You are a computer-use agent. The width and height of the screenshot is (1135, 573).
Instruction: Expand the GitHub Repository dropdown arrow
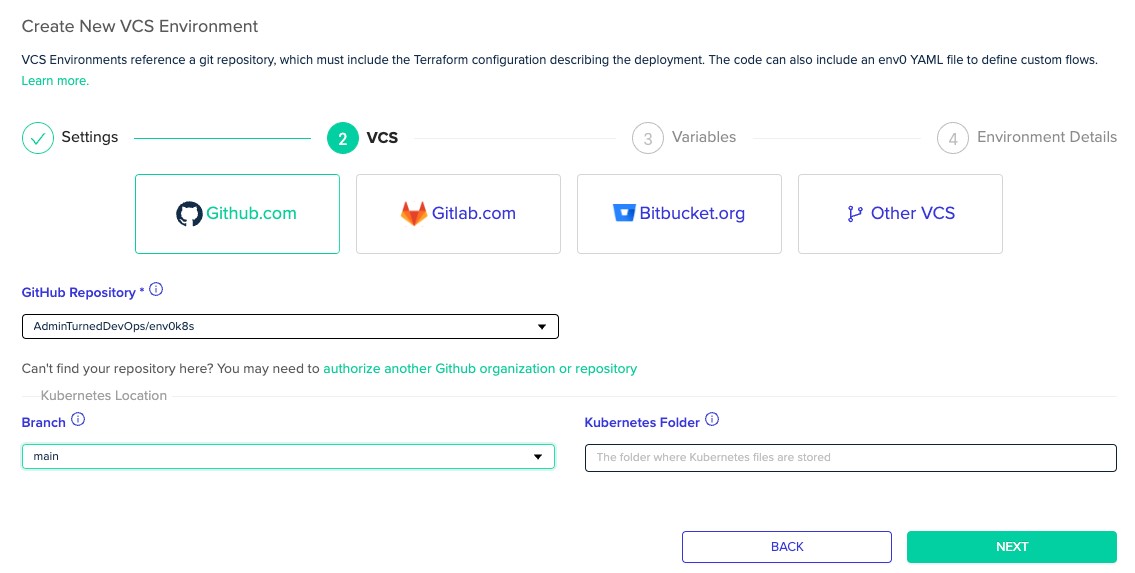(541, 326)
